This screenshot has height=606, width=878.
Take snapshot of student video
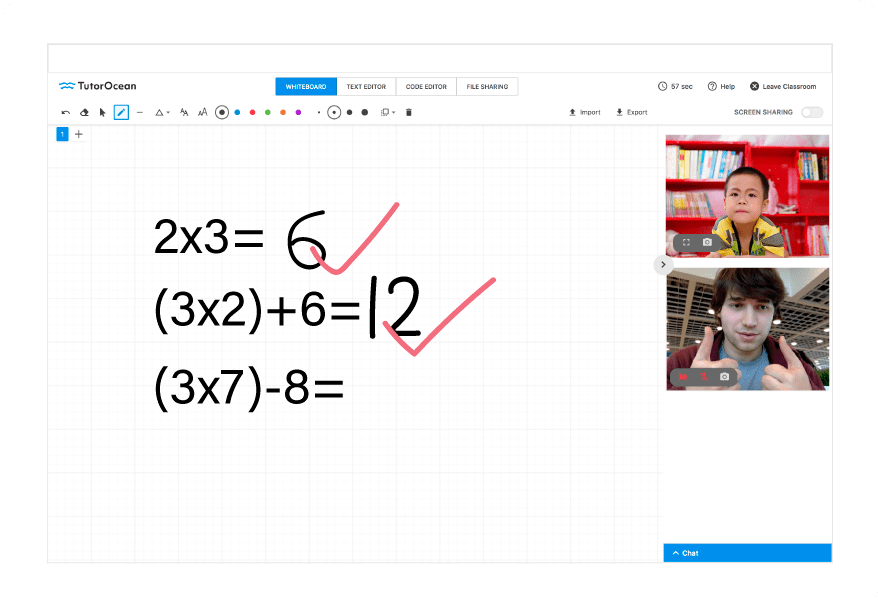707,243
